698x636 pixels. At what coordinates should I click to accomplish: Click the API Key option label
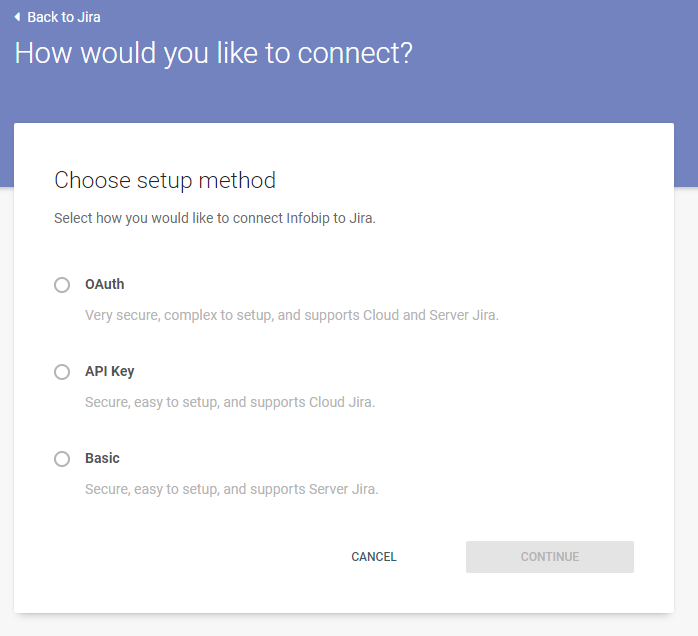point(110,371)
